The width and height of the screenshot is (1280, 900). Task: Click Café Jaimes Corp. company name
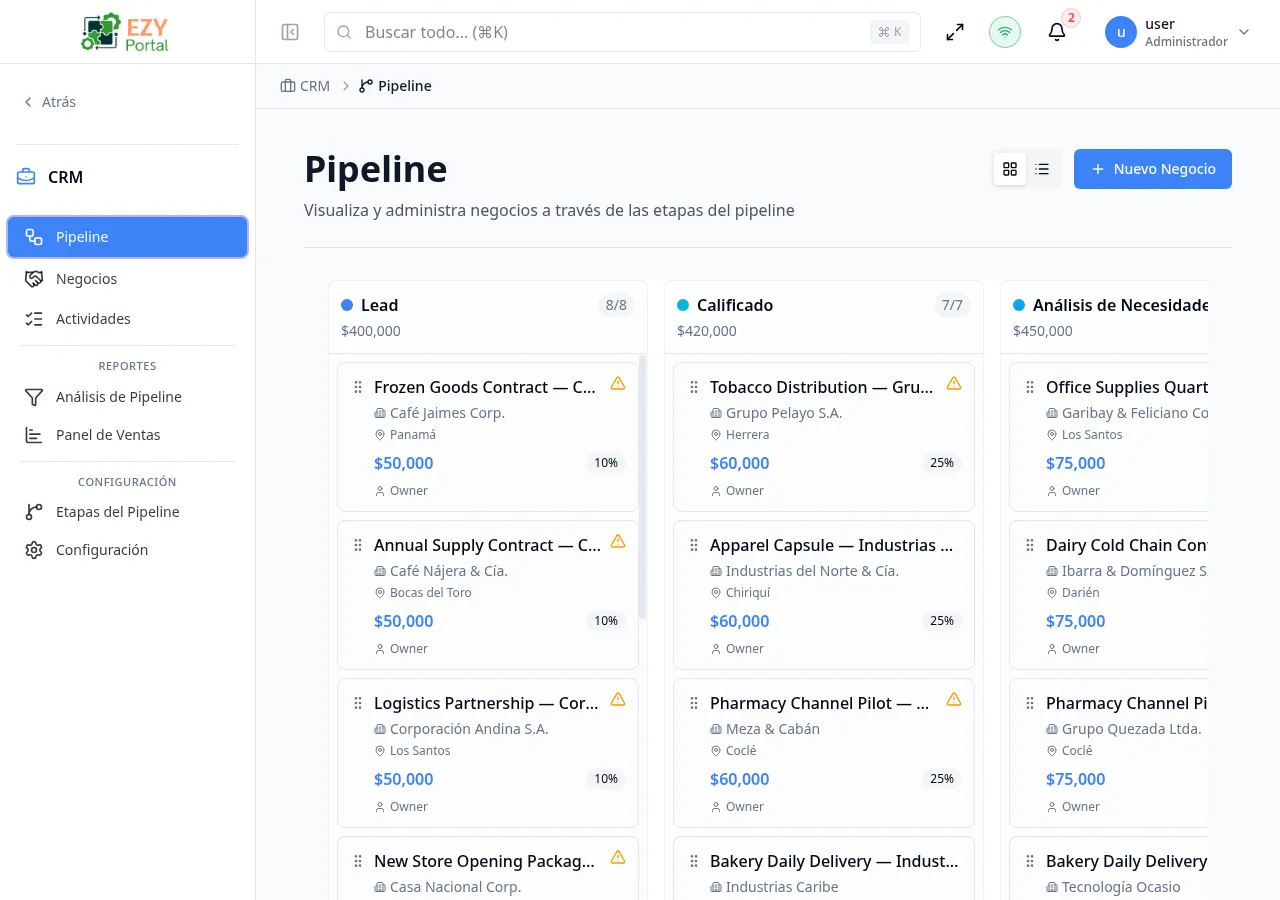(447, 413)
